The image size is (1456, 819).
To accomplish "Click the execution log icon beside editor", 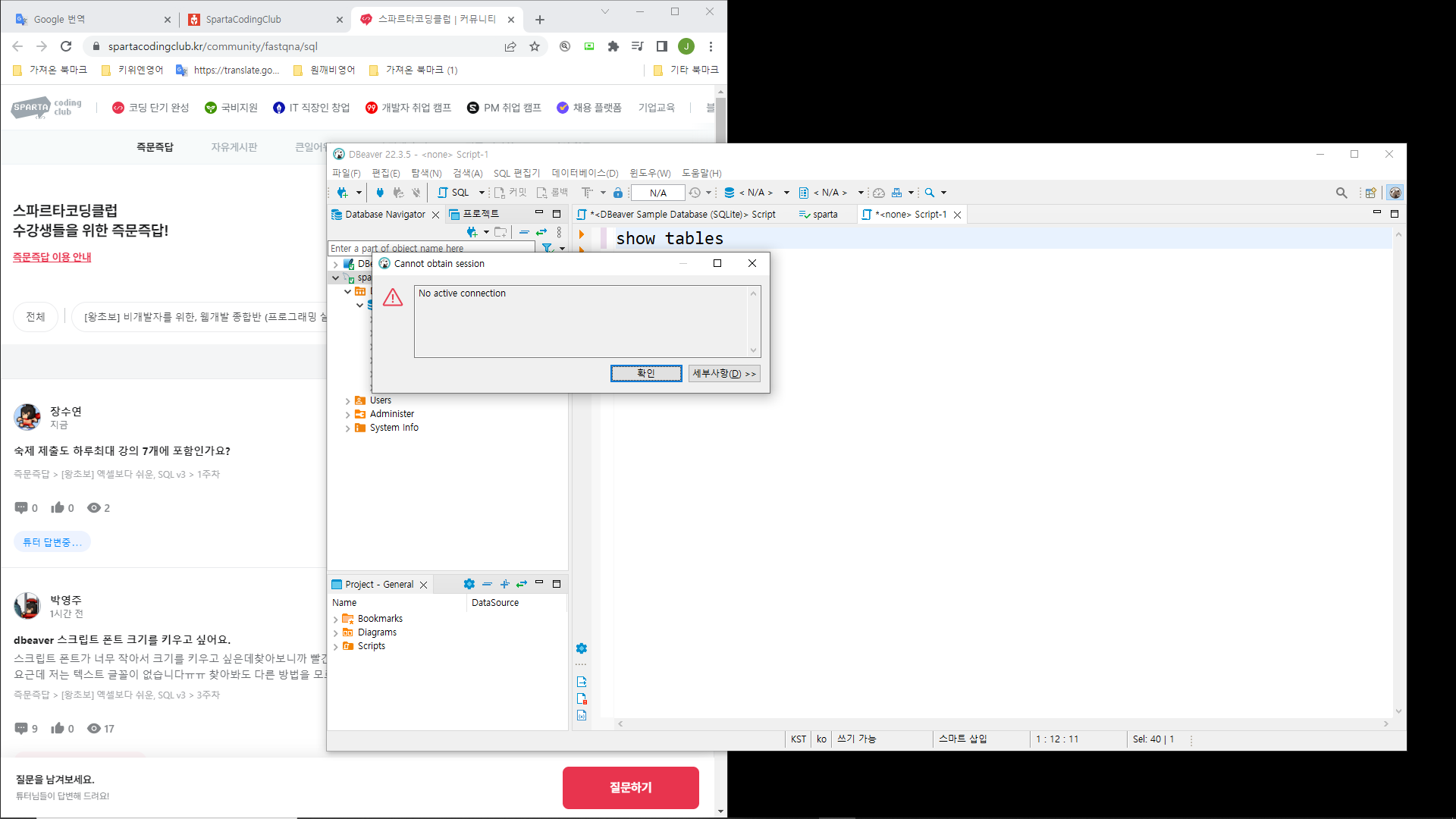I will pyautogui.click(x=582, y=698).
